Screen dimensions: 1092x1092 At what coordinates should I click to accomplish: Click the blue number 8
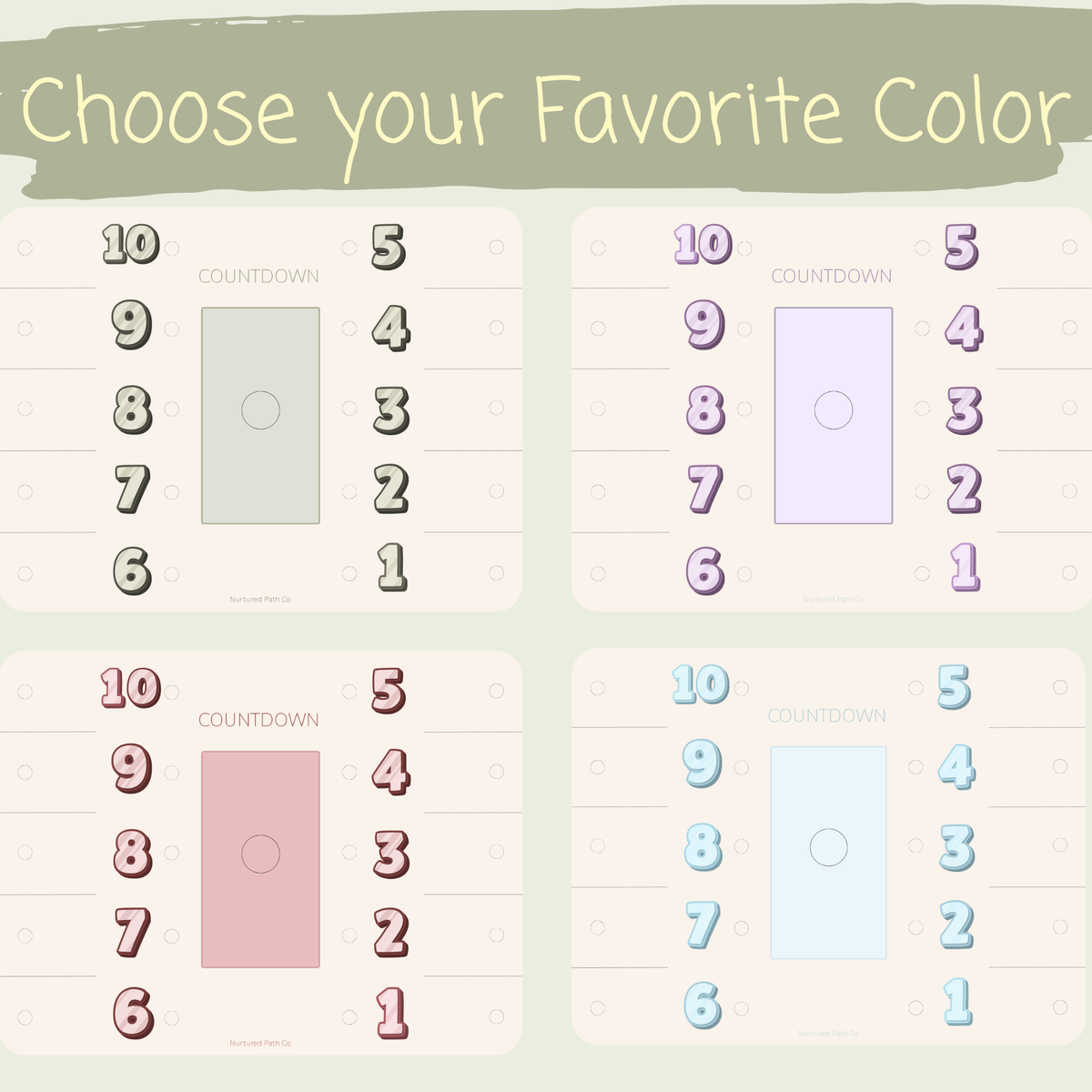pyautogui.click(x=703, y=848)
